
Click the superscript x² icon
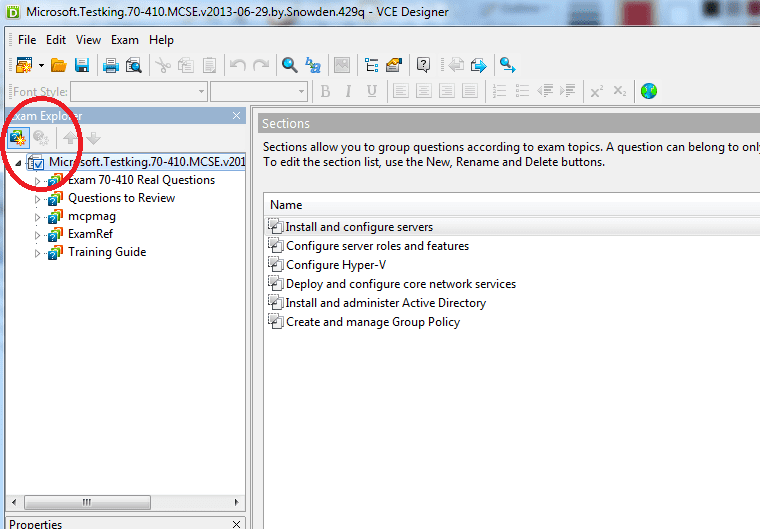coord(596,91)
